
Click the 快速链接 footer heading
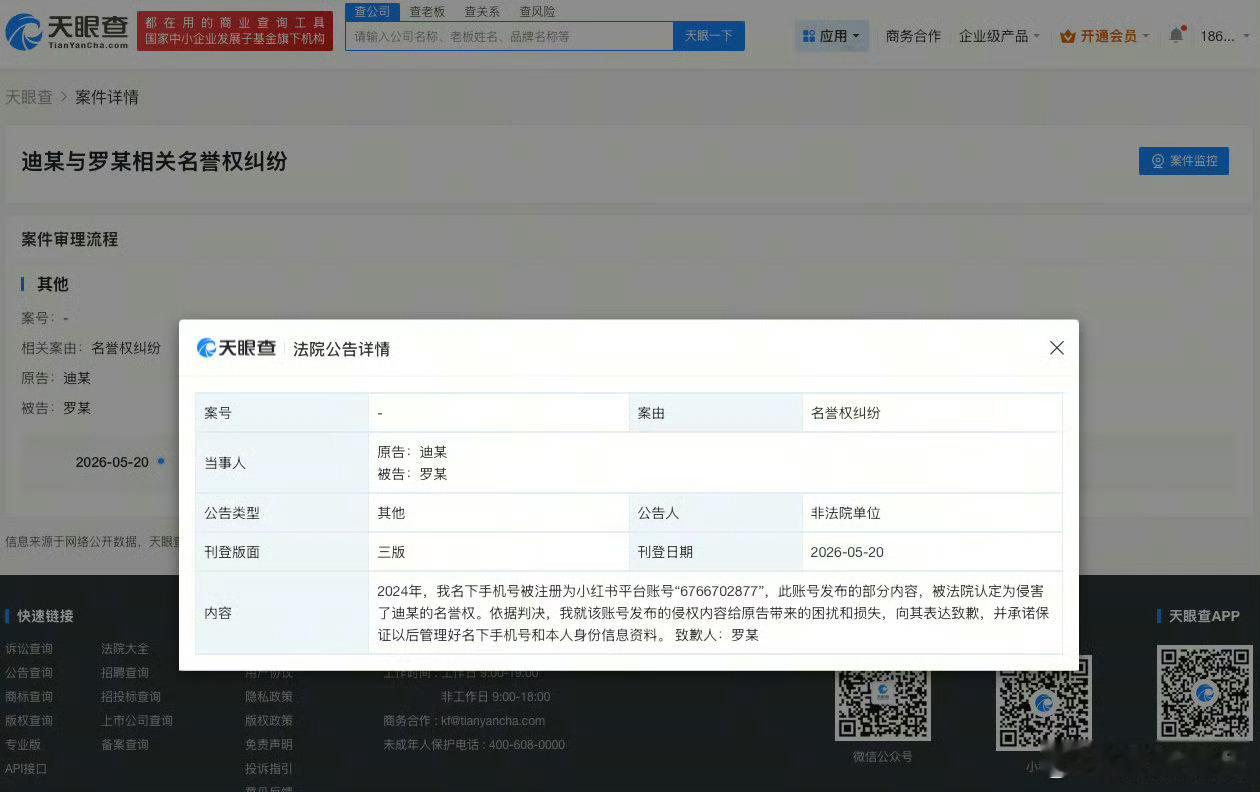click(x=45, y=616)
